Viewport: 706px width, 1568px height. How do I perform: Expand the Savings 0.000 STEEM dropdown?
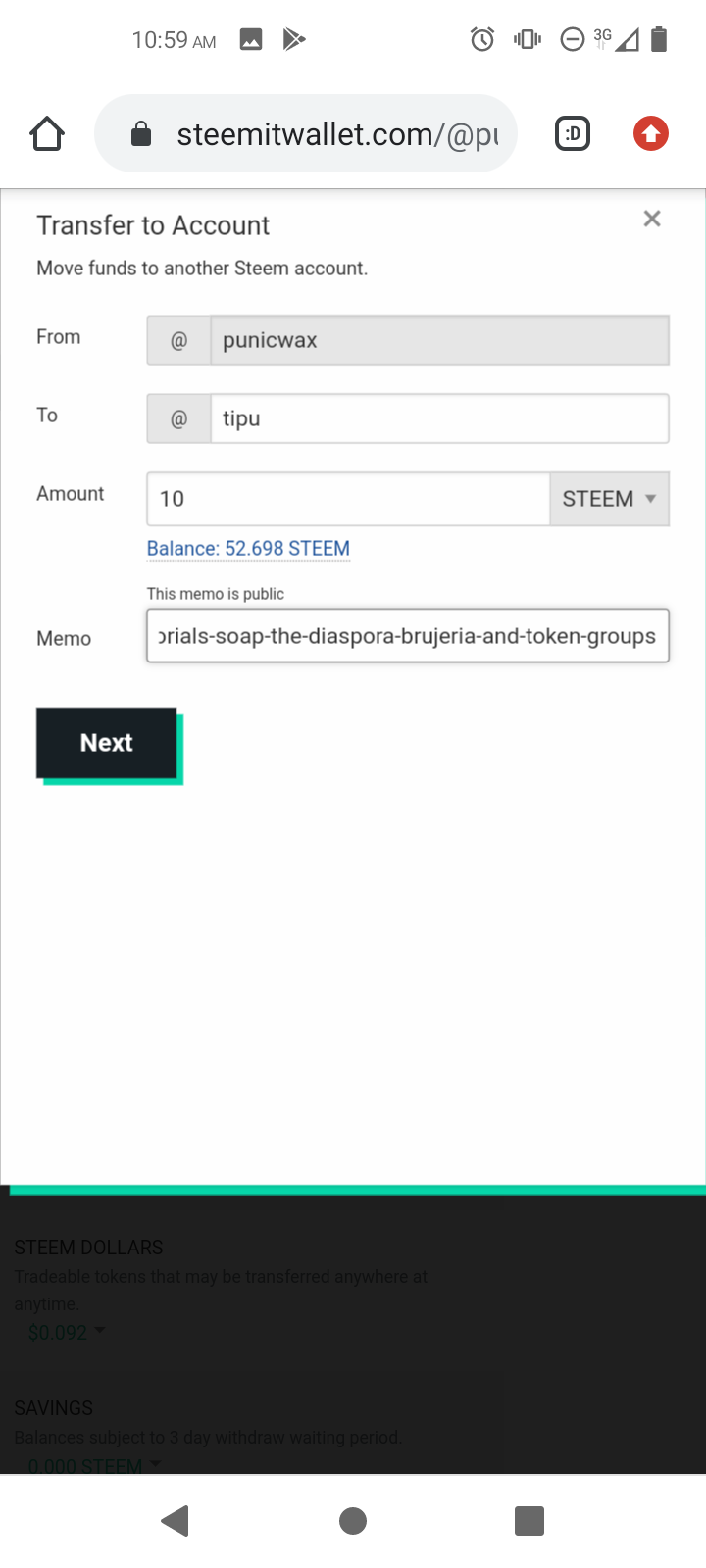[x=93, y=1466]
